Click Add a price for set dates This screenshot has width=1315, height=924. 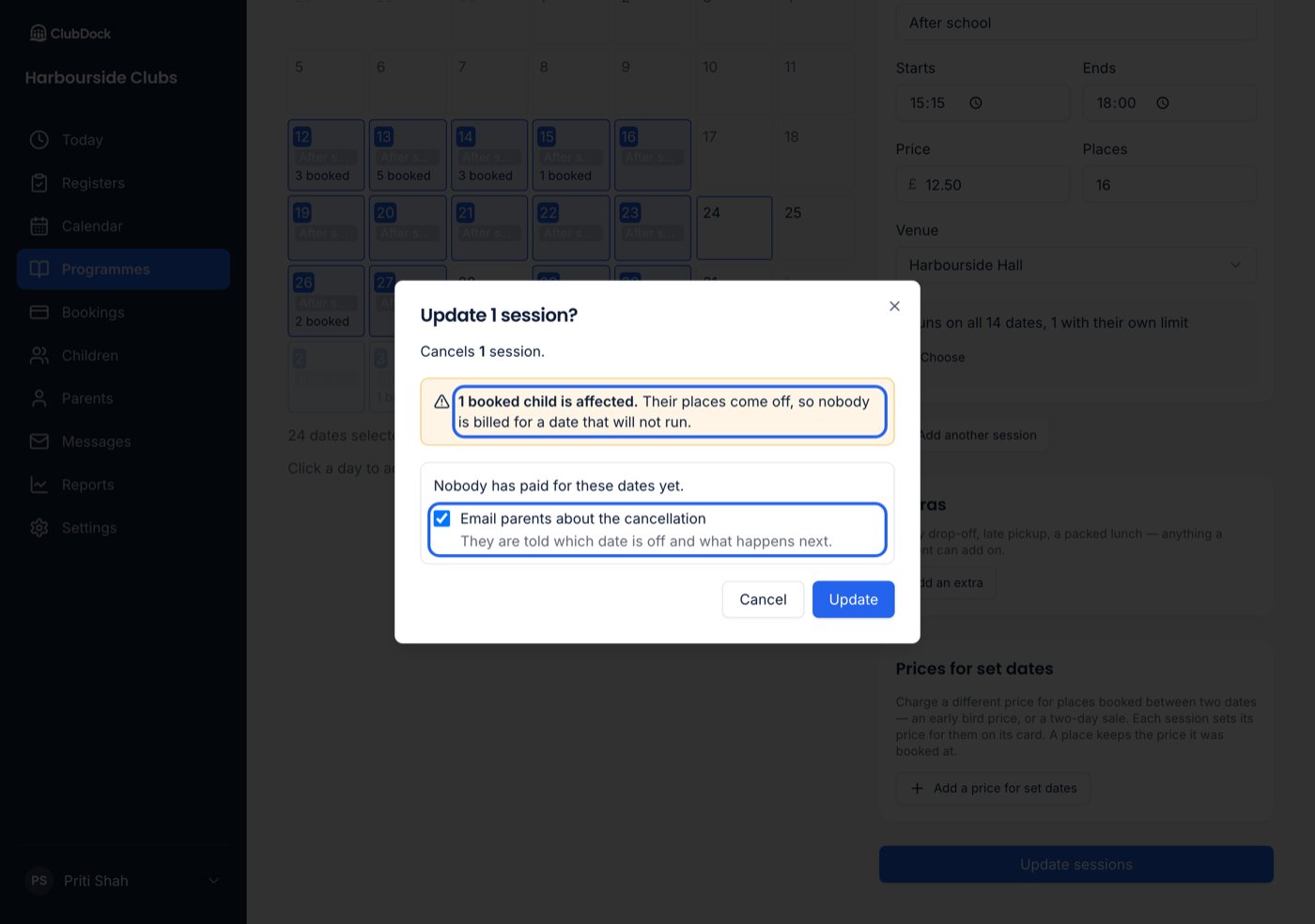click(x=993, y=789)
